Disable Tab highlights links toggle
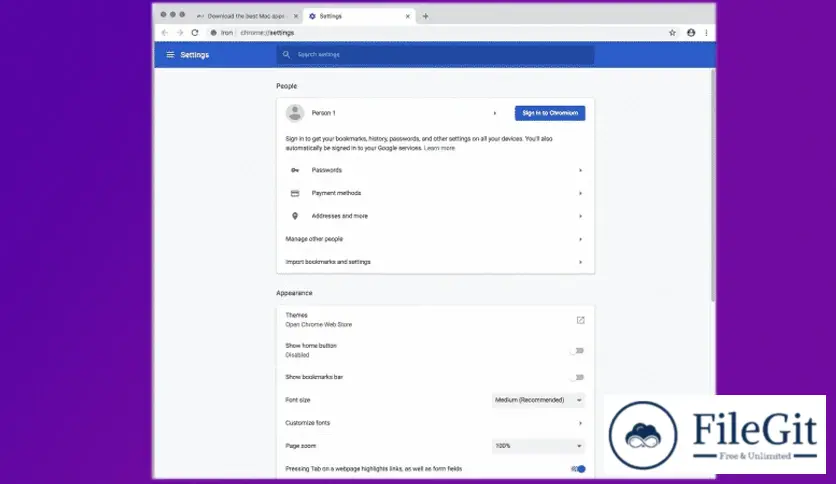 tap(578, 469)
